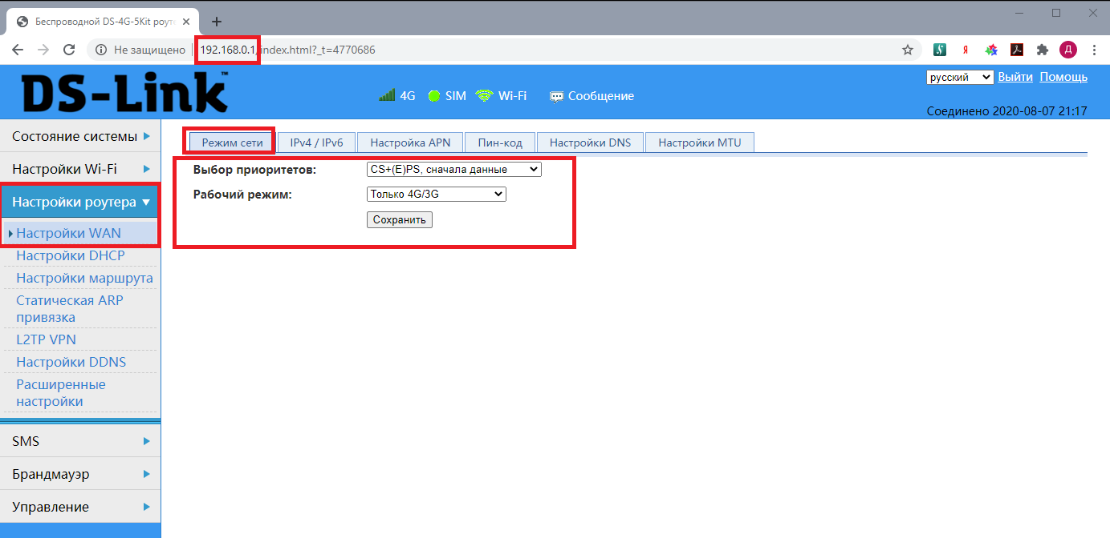Expand the Брандмауэр sidebar section
The width and height of the screenshot is (1110, 538).
80,474
